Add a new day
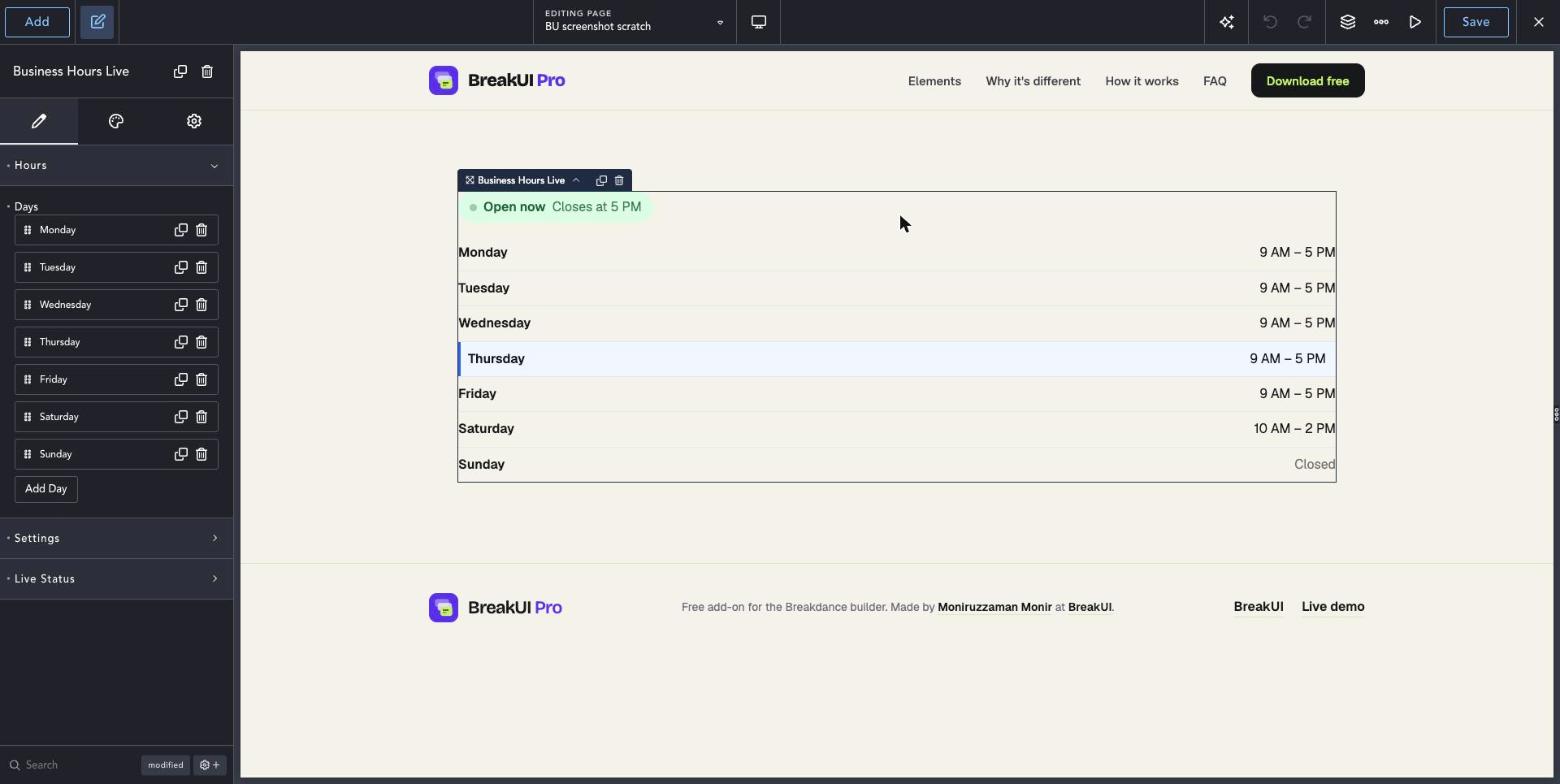1560x784 pixels. point(46,489)
